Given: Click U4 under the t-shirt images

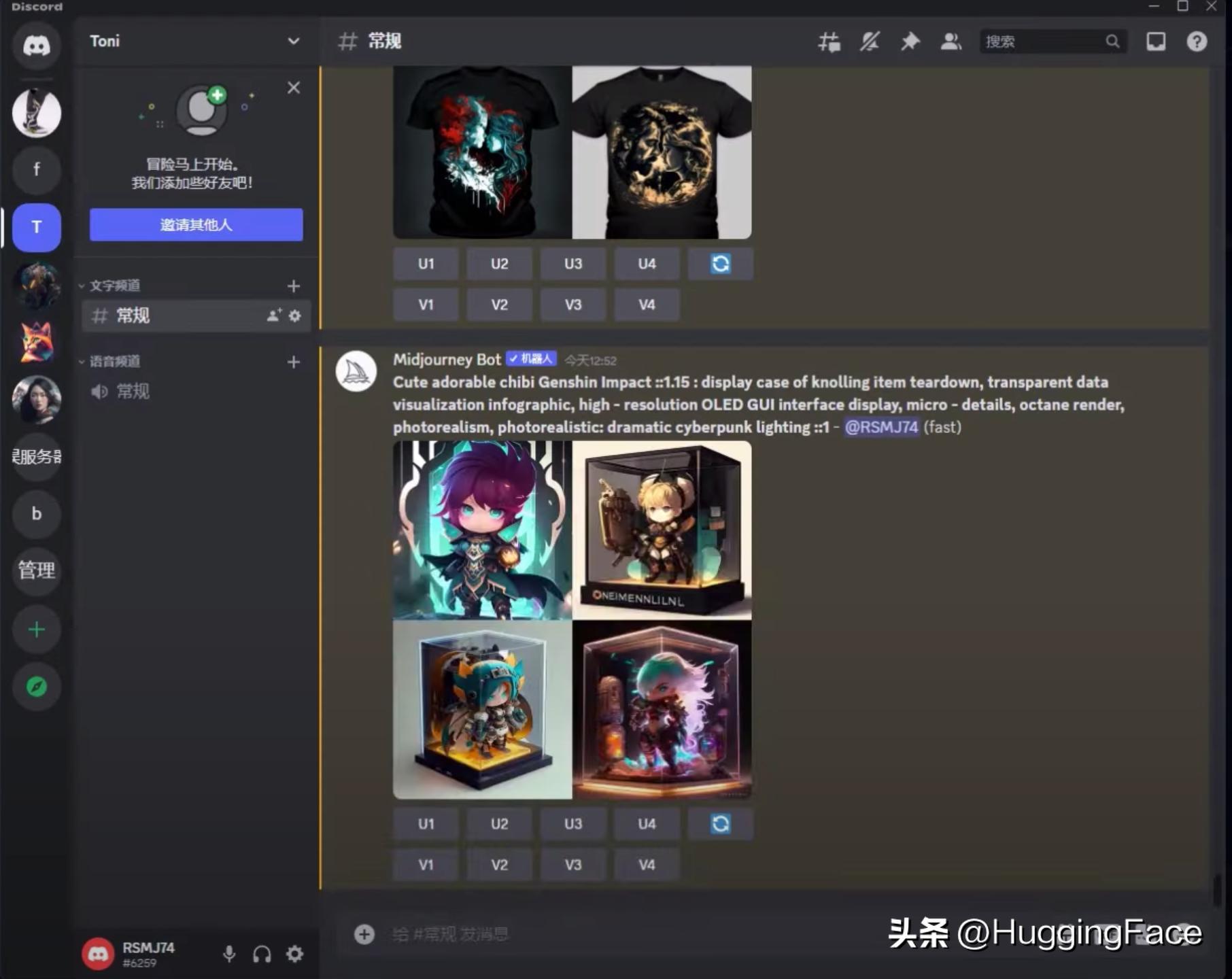Looking at the screenshot, I should pos(647,264).
